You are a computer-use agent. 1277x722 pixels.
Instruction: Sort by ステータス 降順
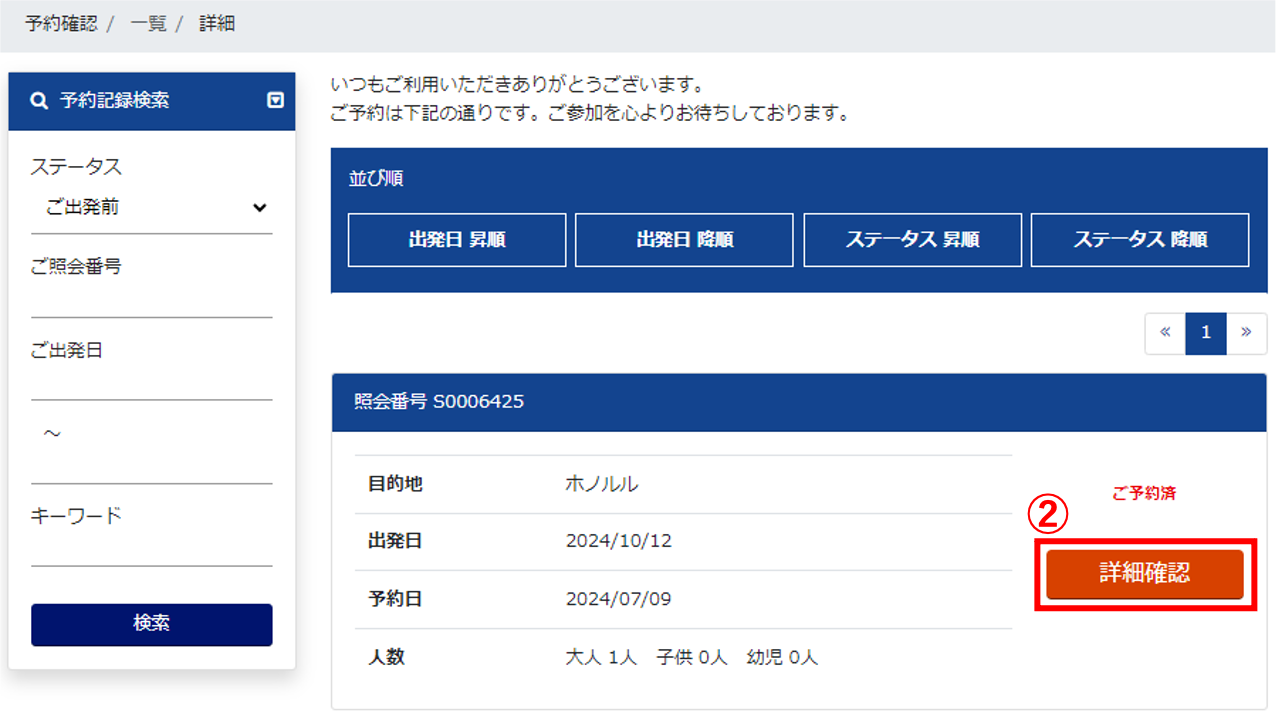[x=1139, y=240]
